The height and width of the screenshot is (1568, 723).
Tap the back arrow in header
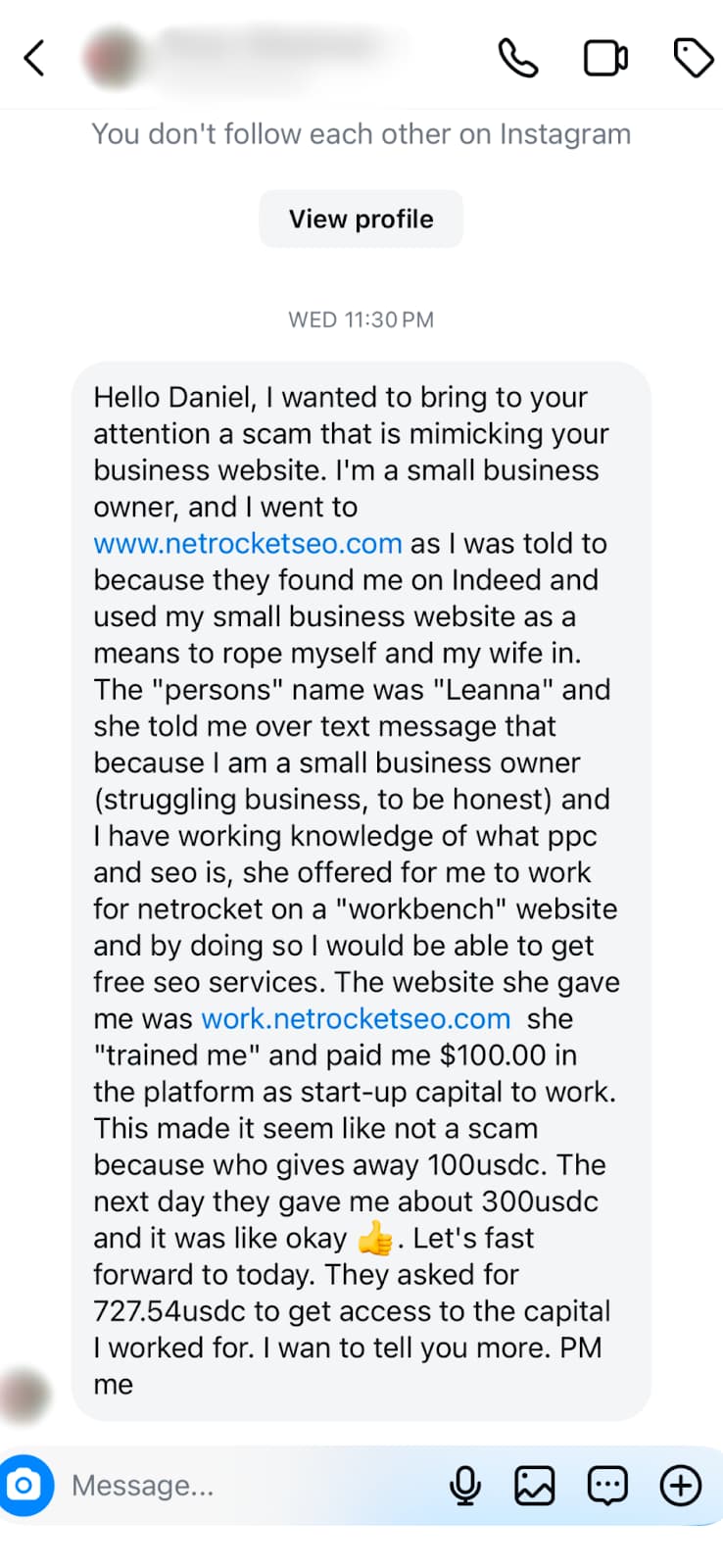pyautogui.click(x=35, y=58)
